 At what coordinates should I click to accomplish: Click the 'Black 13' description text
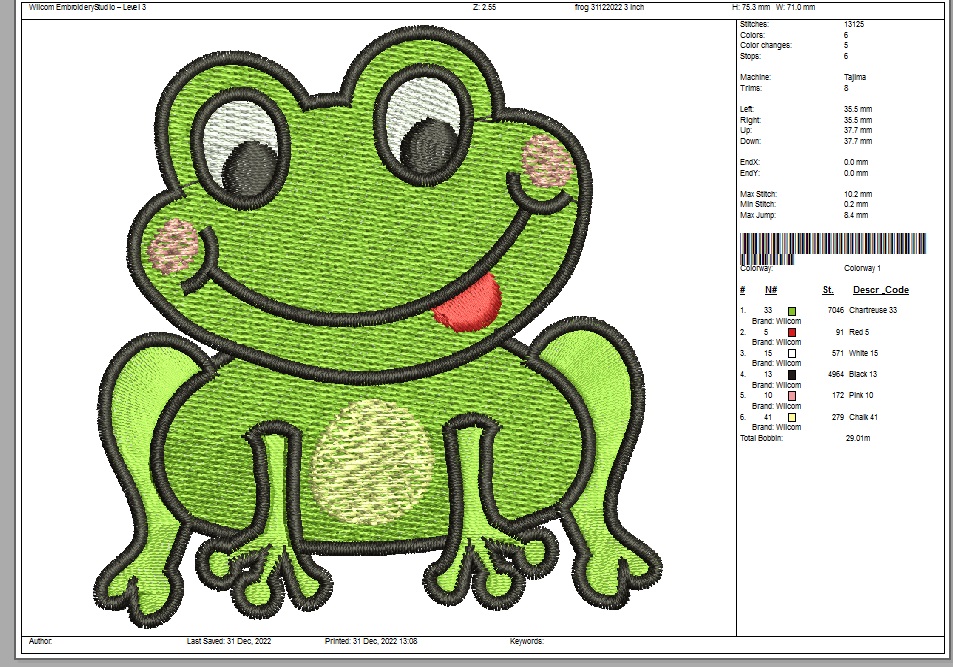click(862, 375)
